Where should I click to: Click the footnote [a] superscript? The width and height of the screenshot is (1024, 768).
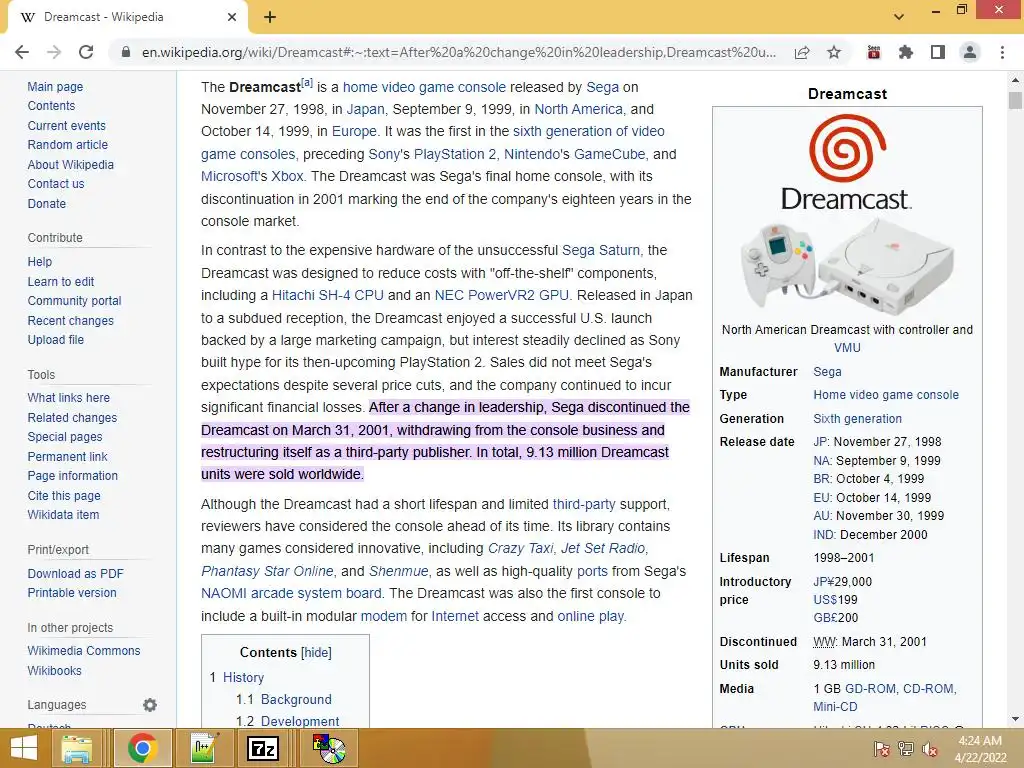307,83
